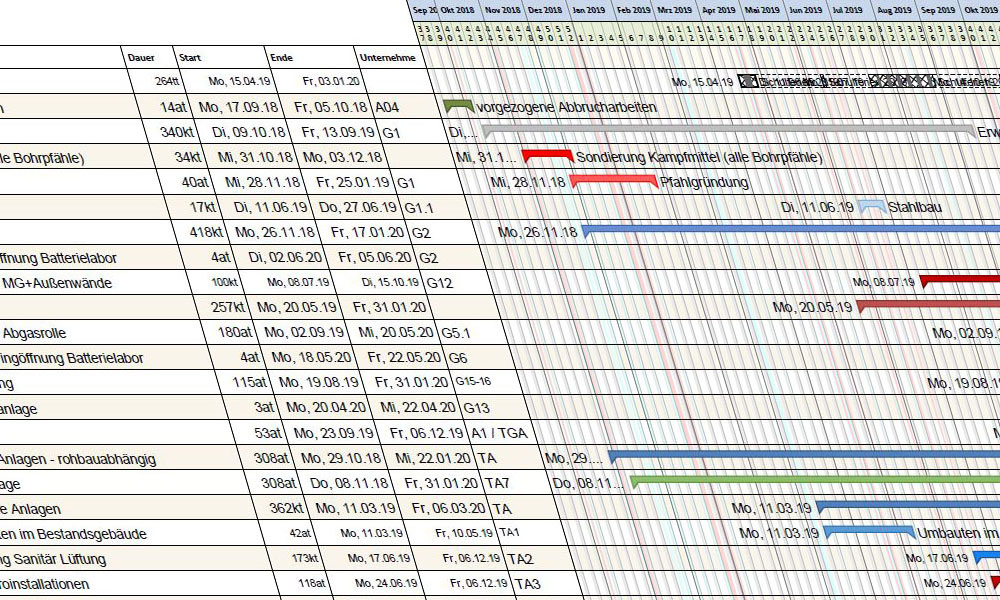Click the '418kt' duration cell
This screenshot has height=600, width=1000.
tap(206, 232)
